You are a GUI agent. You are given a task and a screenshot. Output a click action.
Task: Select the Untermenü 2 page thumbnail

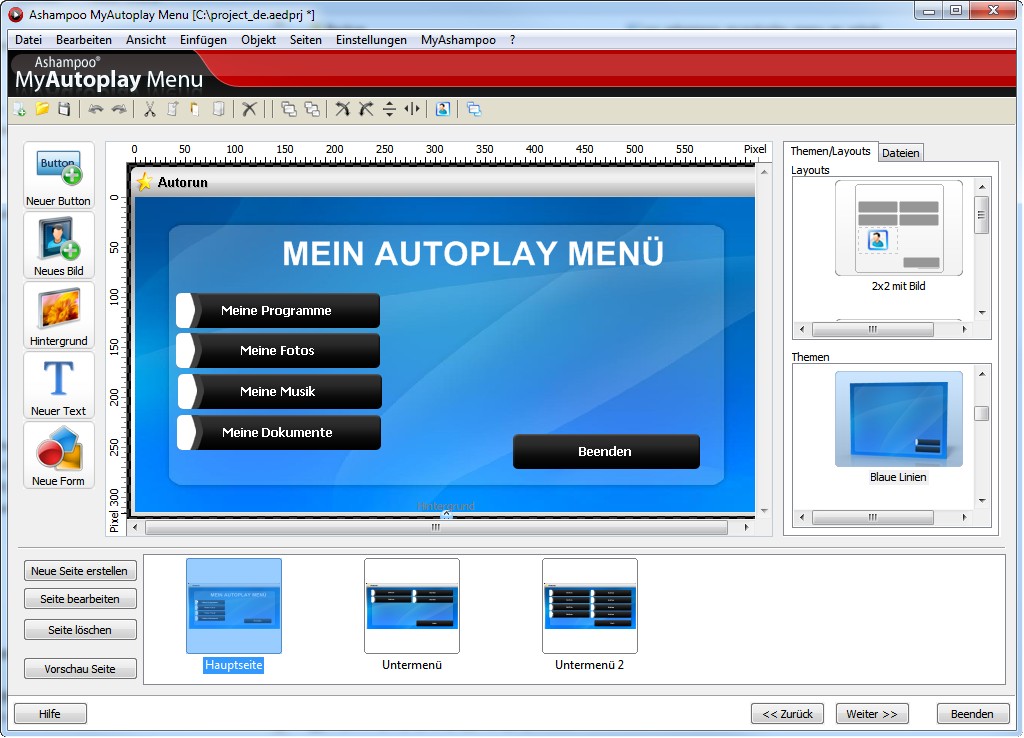(x=590, y=606)
